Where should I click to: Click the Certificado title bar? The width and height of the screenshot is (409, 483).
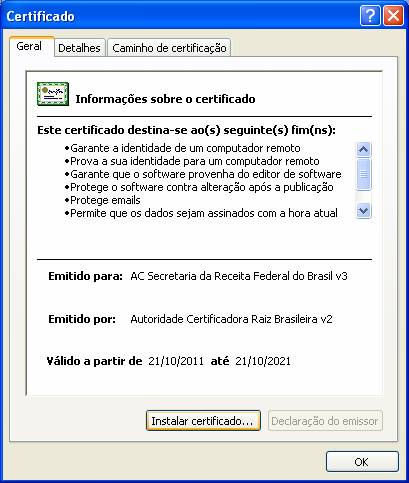pos(180,16)
